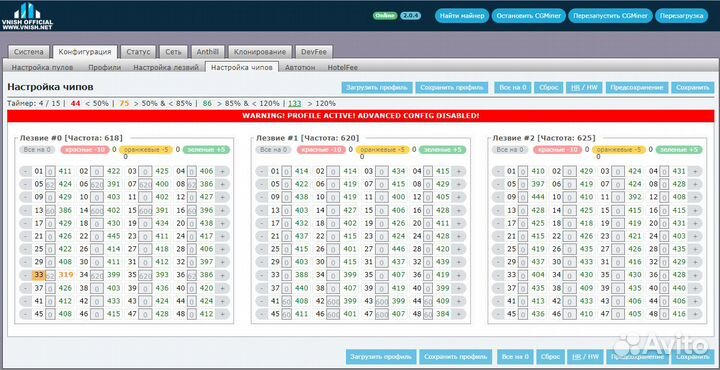Click Остановить CGMiner button
The height and width of the screenshot is (370, 720).
529,16
